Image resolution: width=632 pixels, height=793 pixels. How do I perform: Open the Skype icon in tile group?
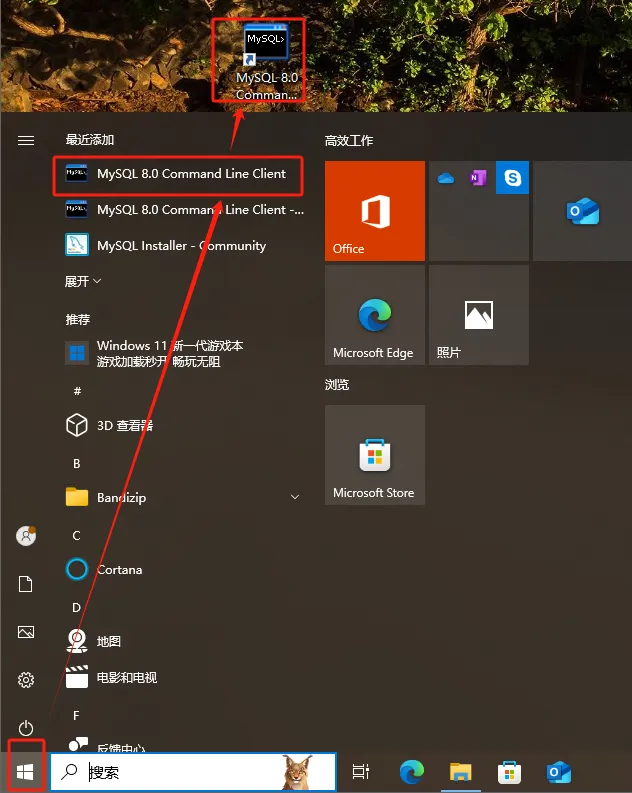[x=512, y=178]
